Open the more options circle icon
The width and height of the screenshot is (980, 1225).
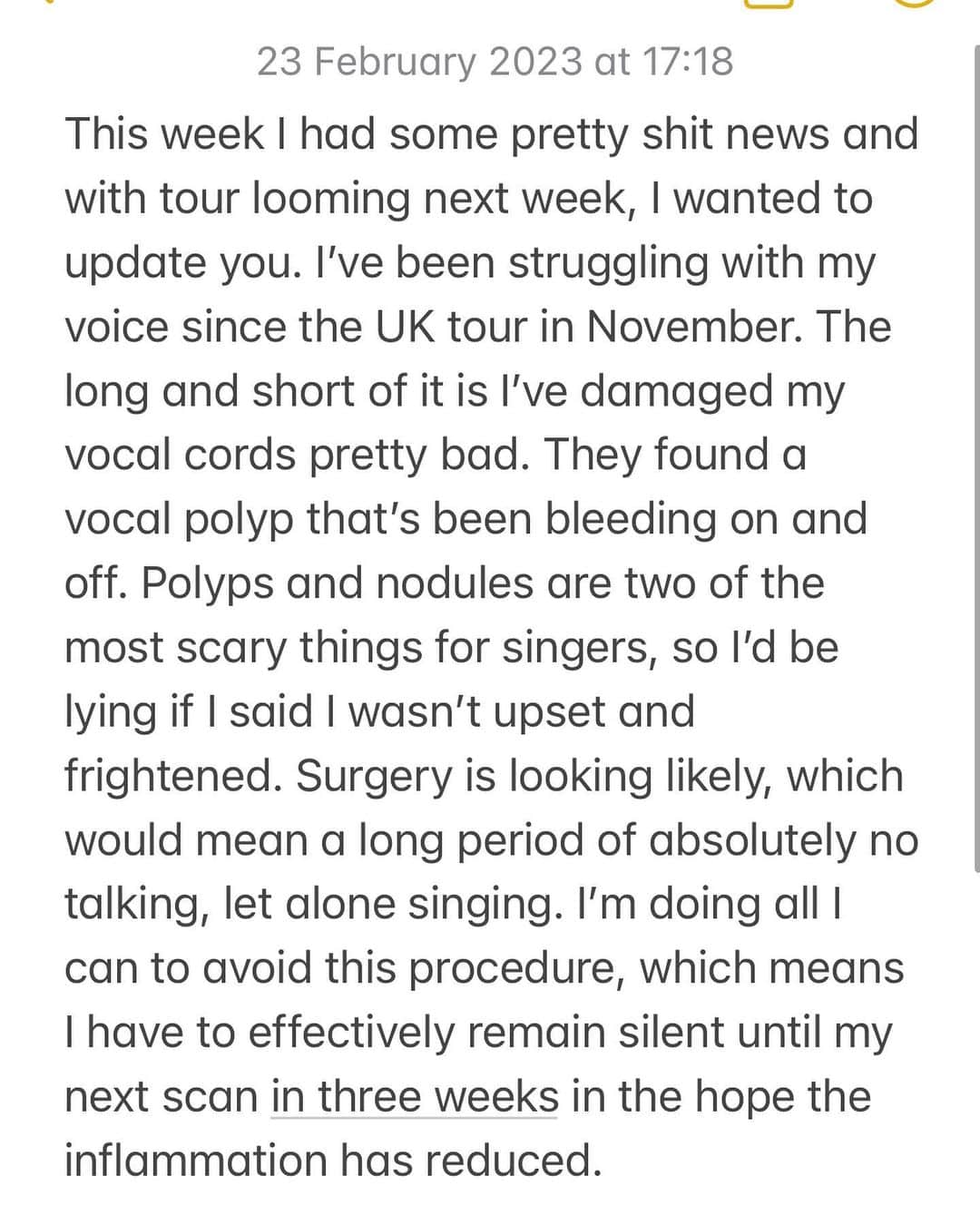pos(913,3)
